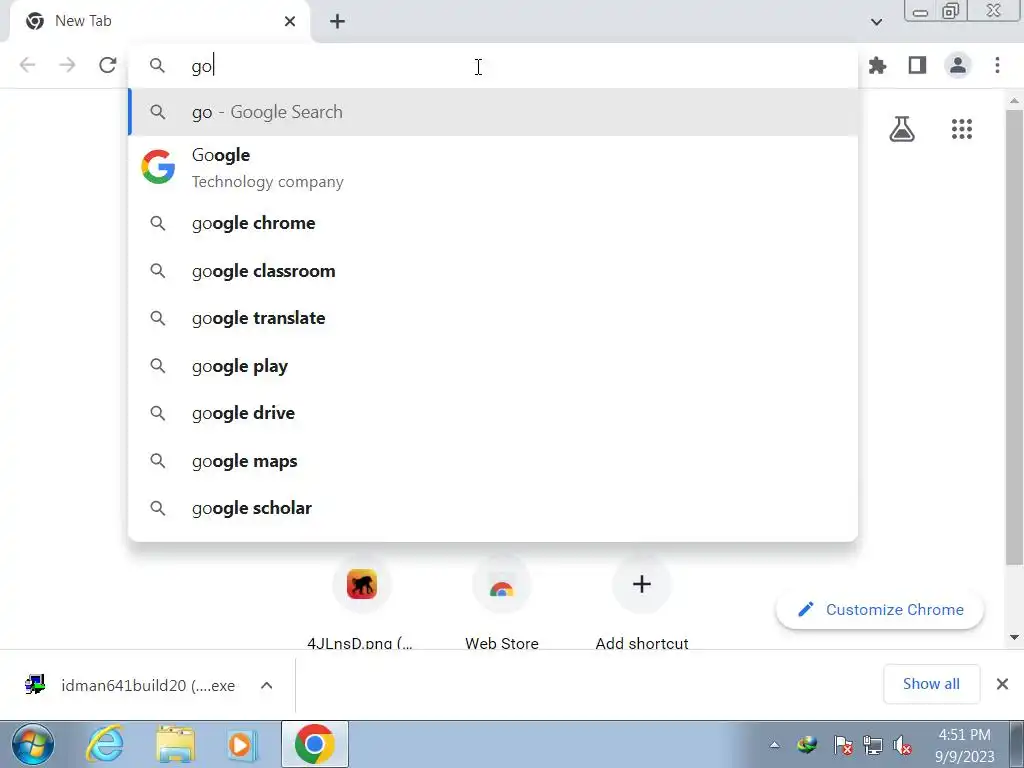
Task: Close the New Tab tab
Action: (290, 22)
